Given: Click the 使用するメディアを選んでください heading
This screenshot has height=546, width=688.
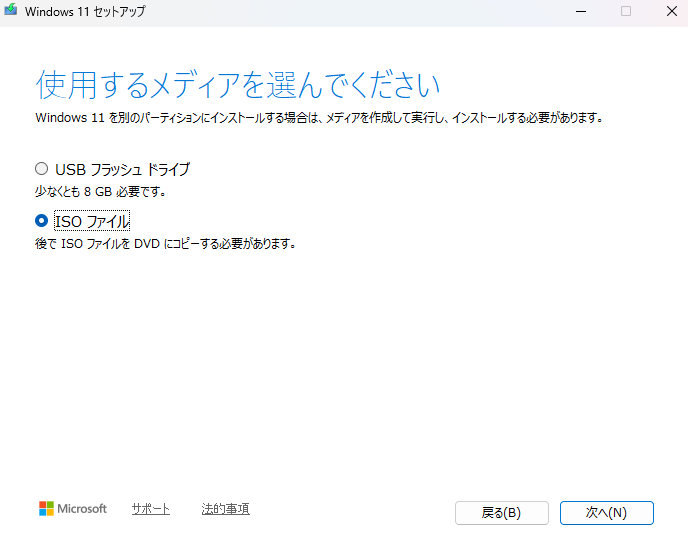Looking at the screenshot, I should tap(238, 84).
